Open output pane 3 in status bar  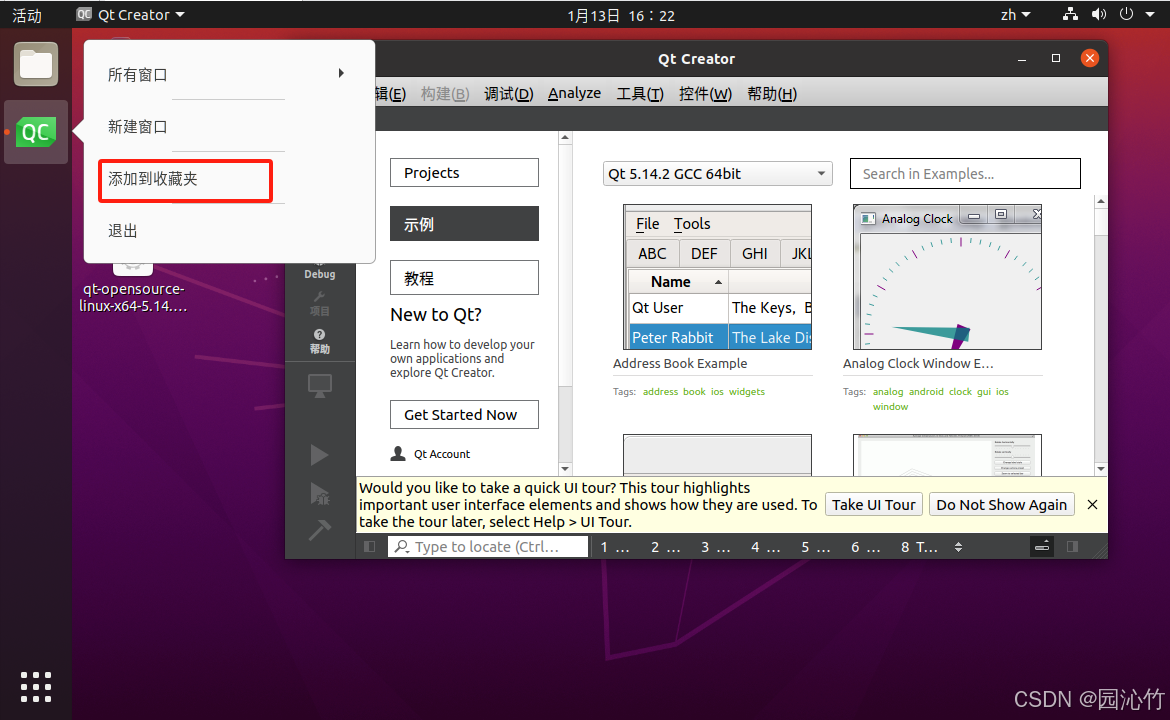[716, 547]
